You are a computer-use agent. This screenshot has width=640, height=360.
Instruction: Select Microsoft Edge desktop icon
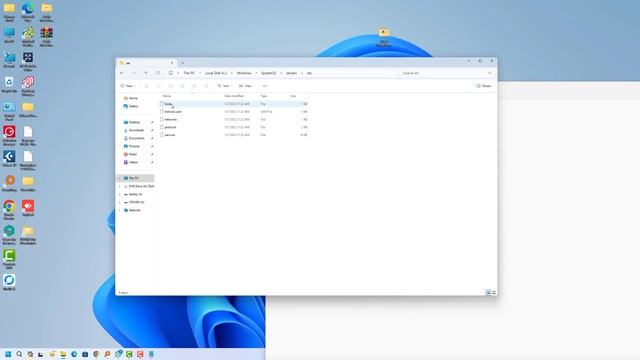28,11
